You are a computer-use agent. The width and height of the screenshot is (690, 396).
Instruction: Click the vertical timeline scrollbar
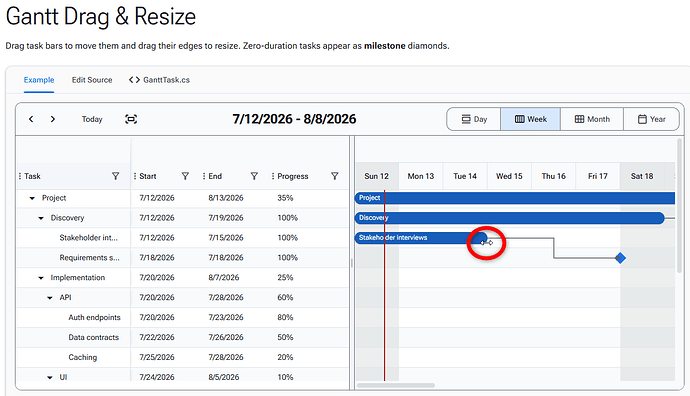click(x=680, y=205)
